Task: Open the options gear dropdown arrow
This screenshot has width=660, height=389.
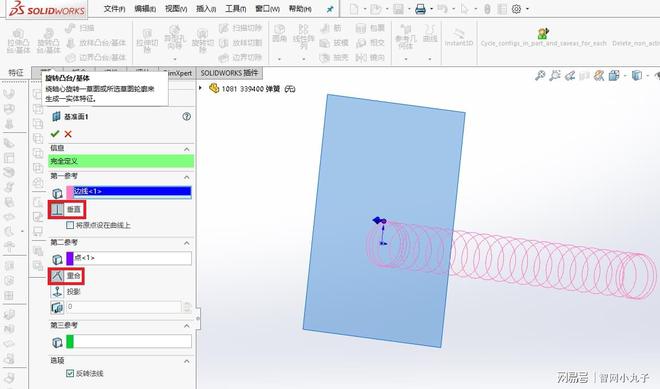Action: [527, 9]
